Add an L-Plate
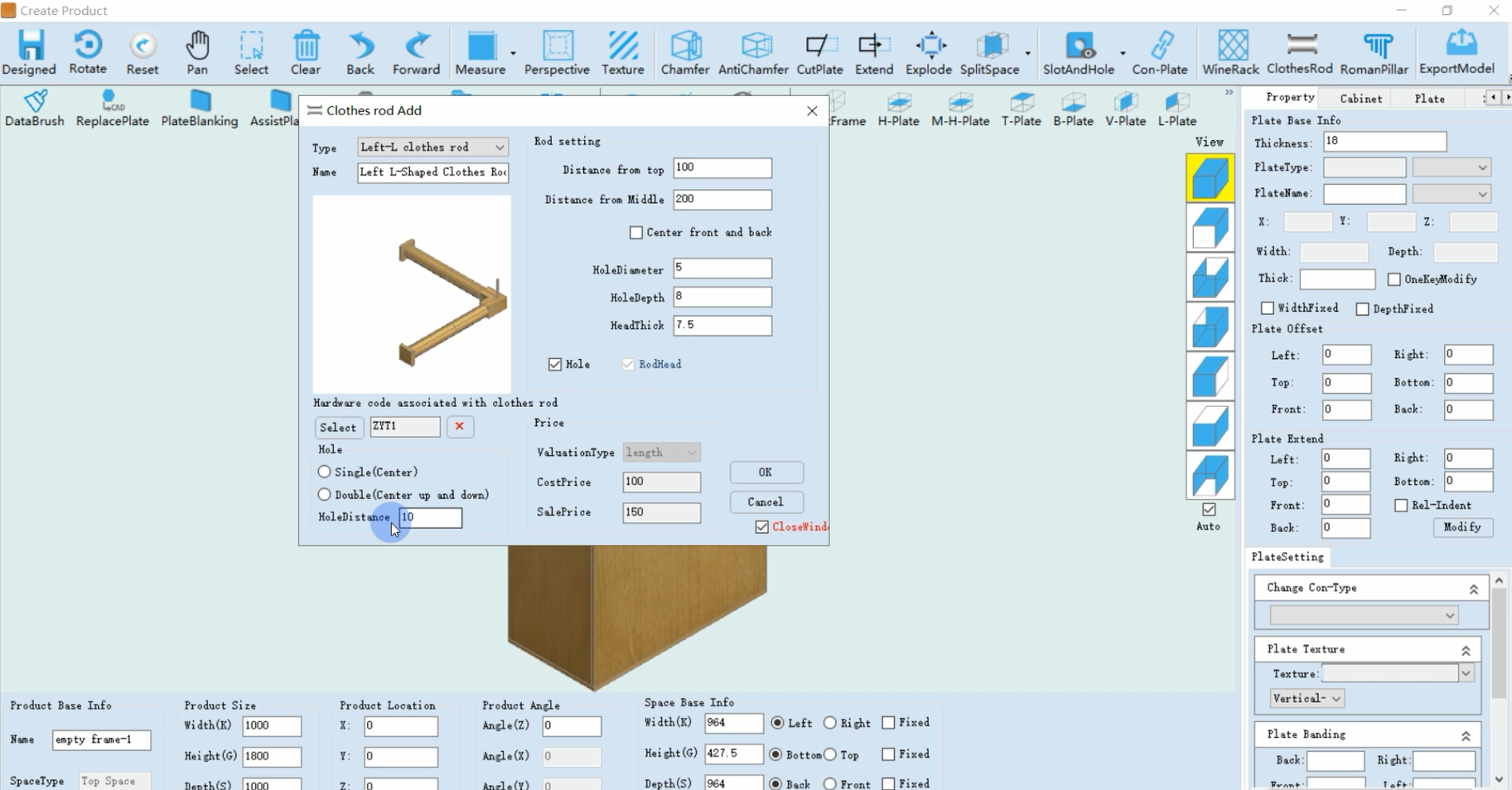Screen dimensions: 1512x790 [x=1177, y=109]
